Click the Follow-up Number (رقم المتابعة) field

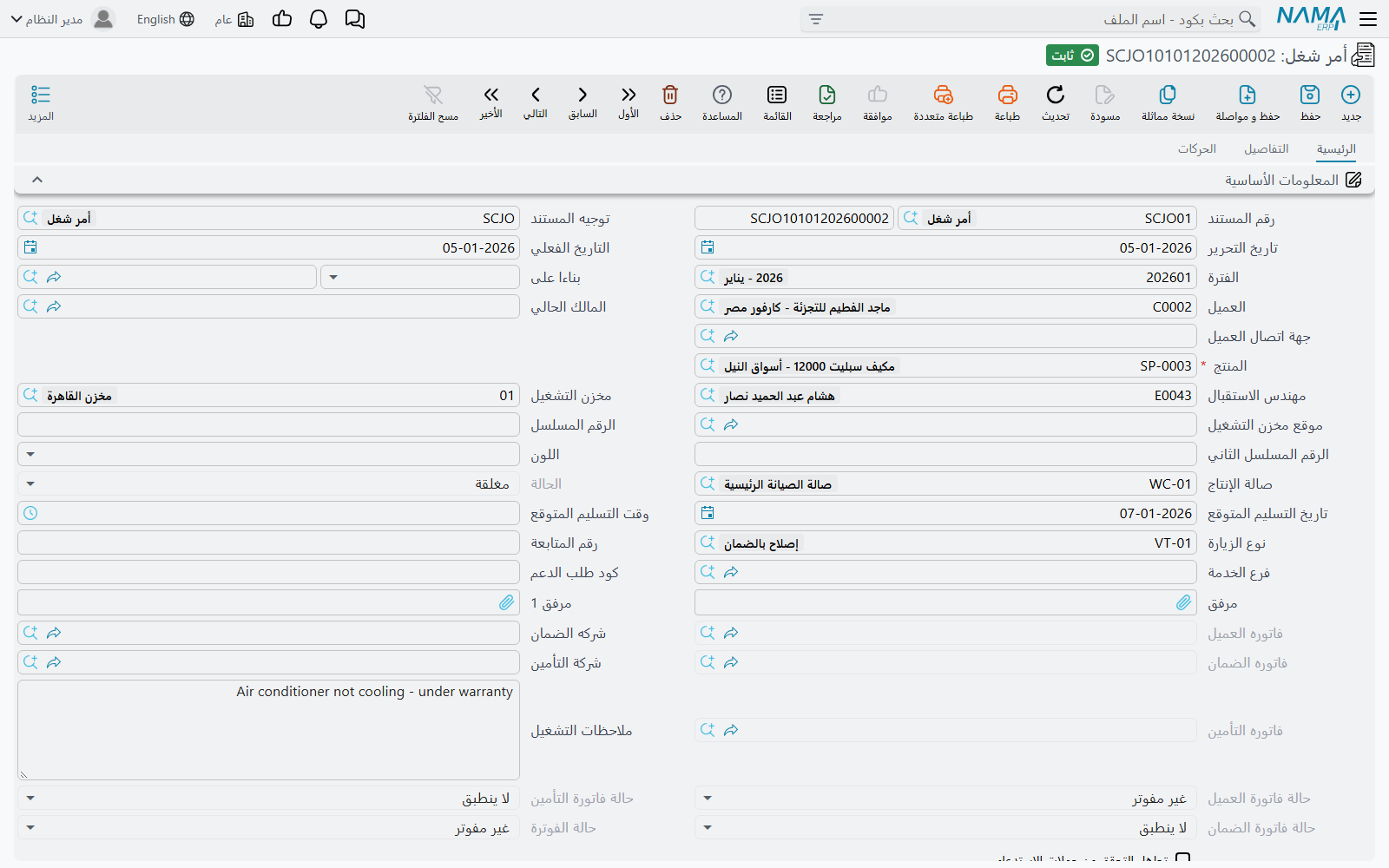268,542
